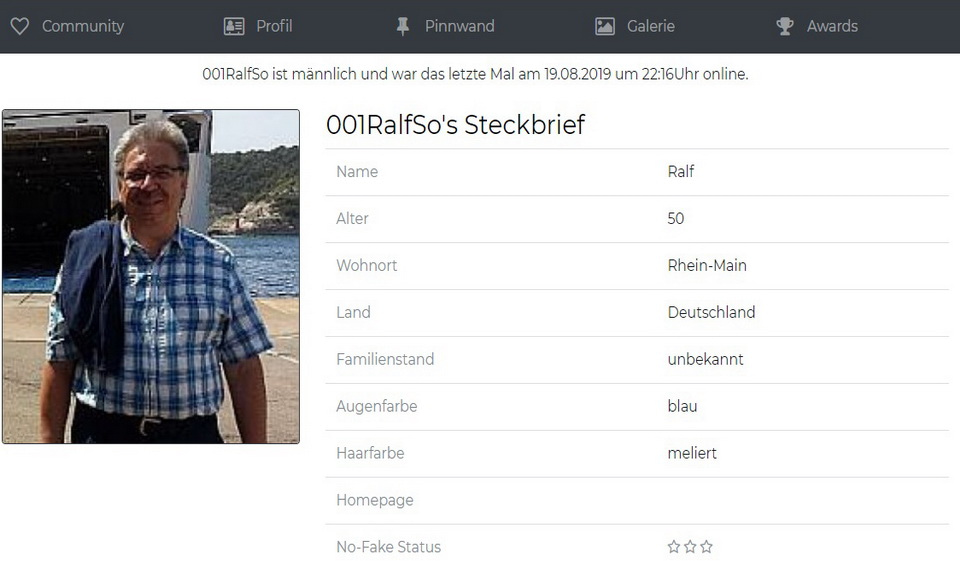
Task: Open the Galerie tab
Action: click(650, 26)
